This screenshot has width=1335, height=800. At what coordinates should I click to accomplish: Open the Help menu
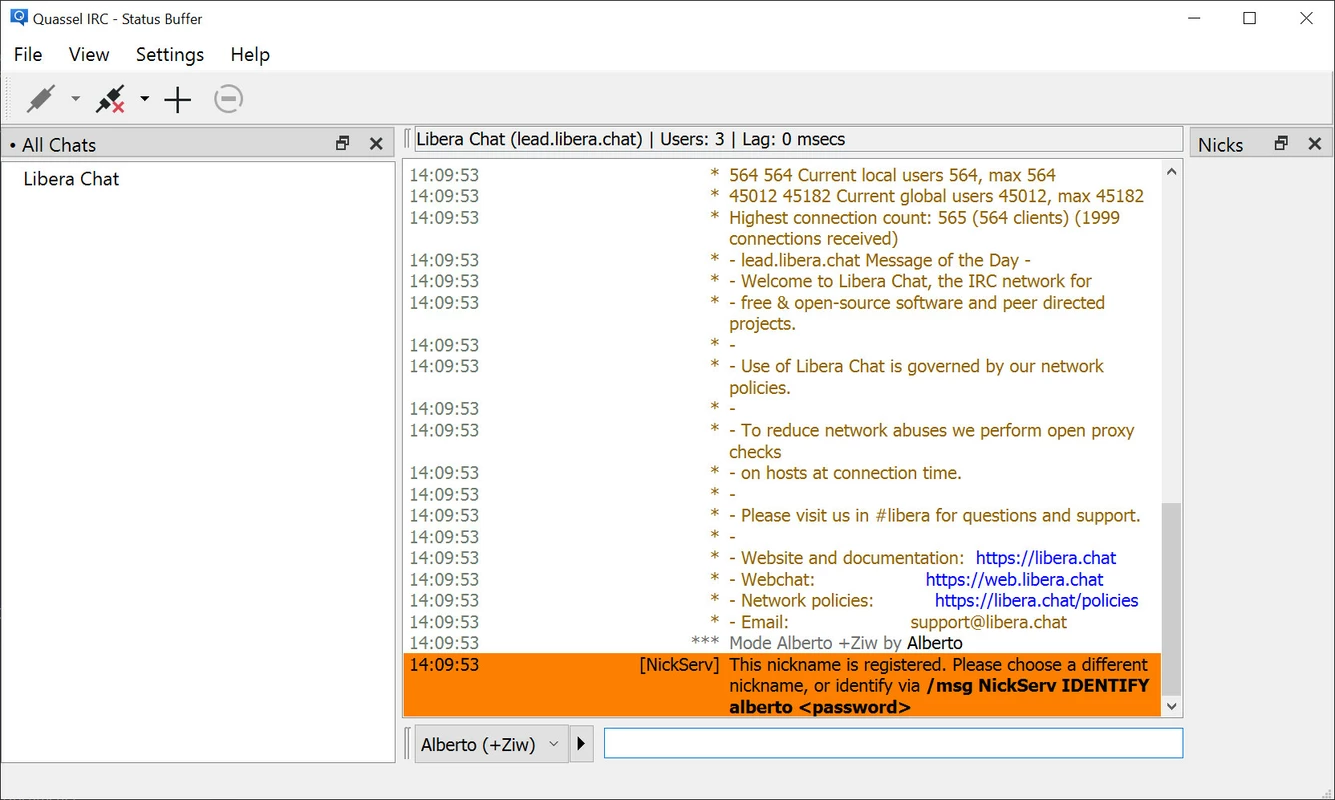point(250,55)
